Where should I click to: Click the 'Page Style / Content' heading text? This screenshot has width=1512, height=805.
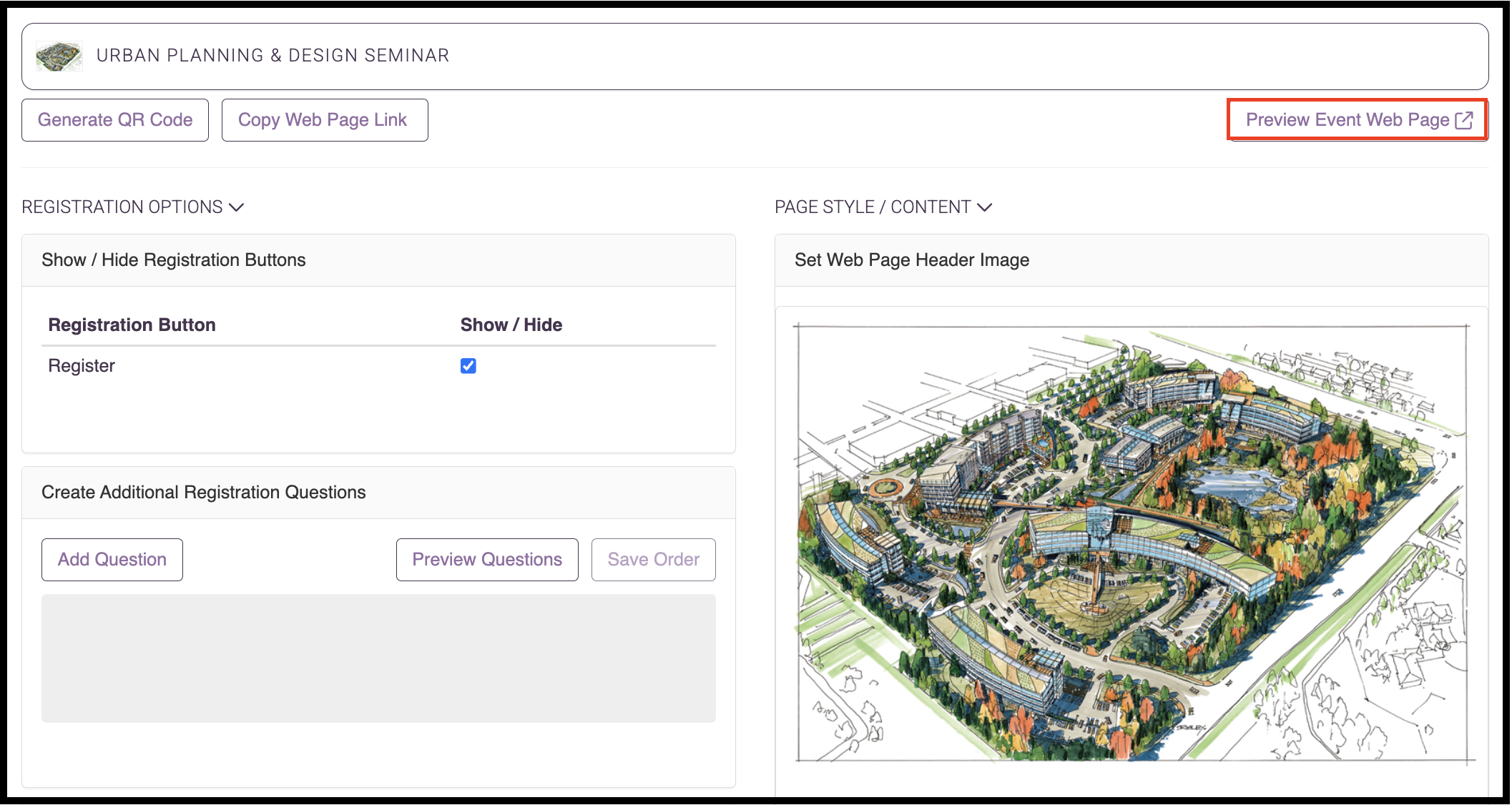tap(873, 207)
